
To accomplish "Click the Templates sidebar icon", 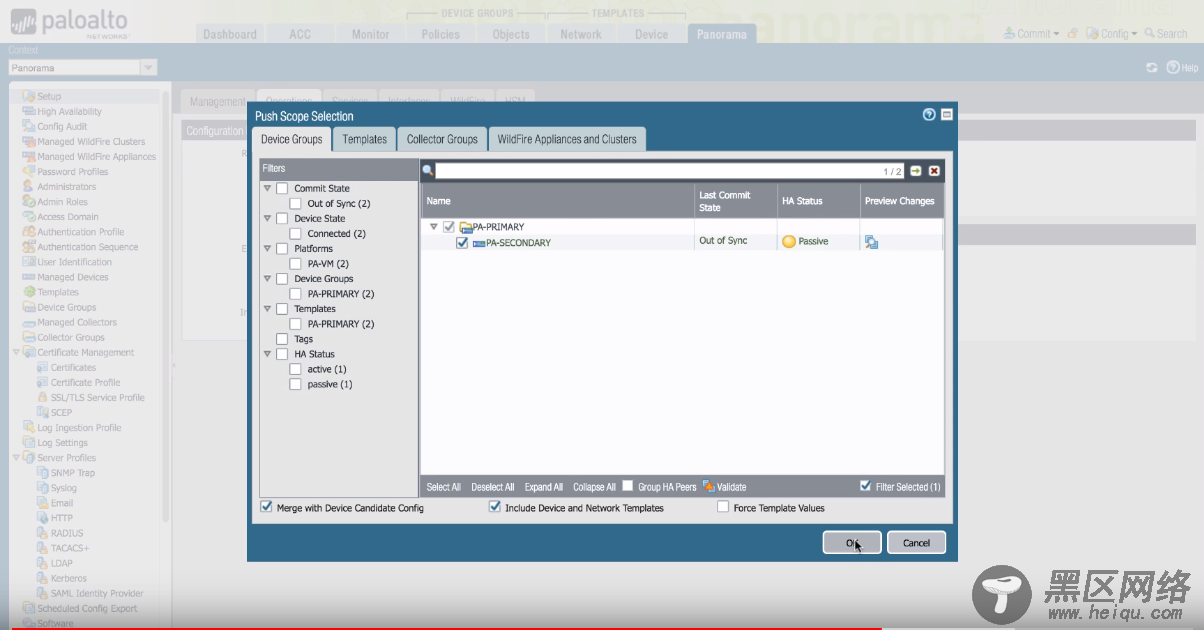I will [x=29, y=292].
